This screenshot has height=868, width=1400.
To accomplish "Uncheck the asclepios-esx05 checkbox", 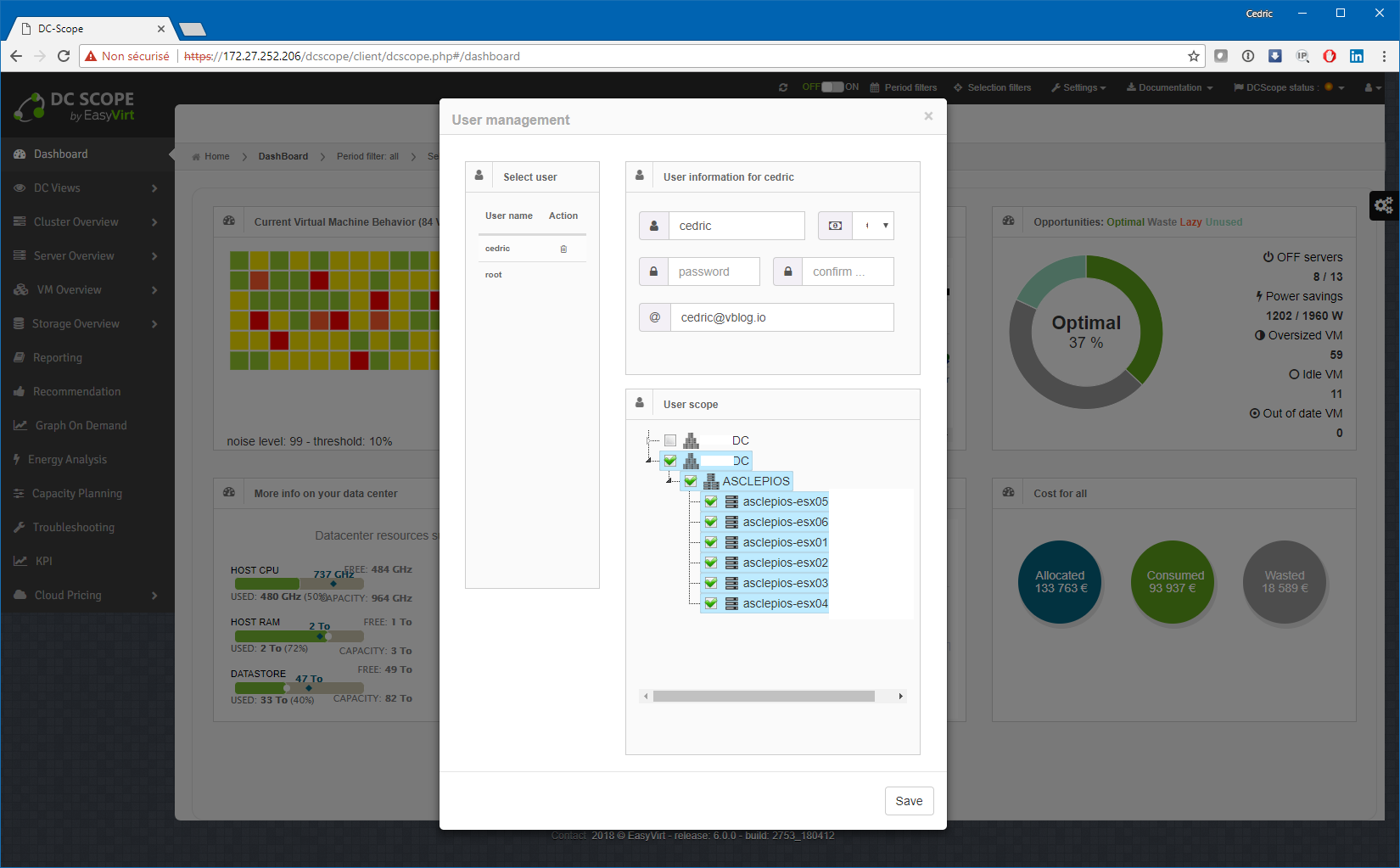I will coord(711,501).
